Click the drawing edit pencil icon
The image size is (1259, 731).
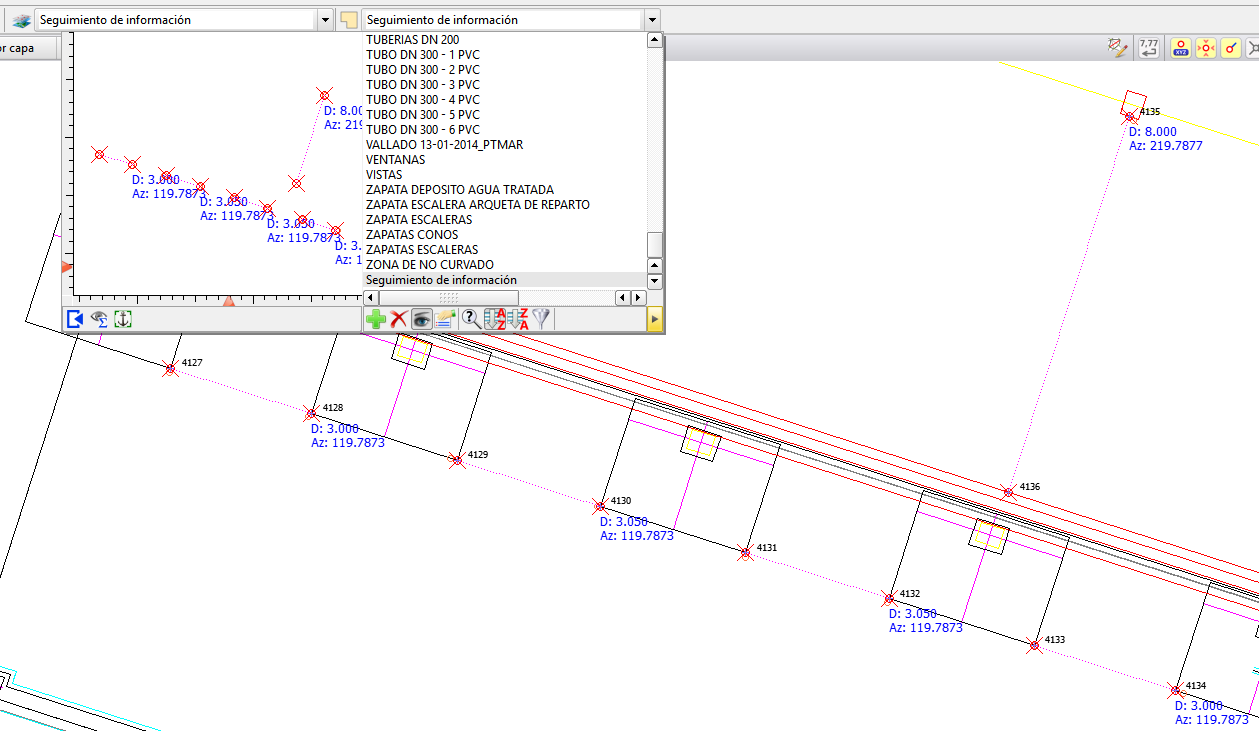(1118, 47)
